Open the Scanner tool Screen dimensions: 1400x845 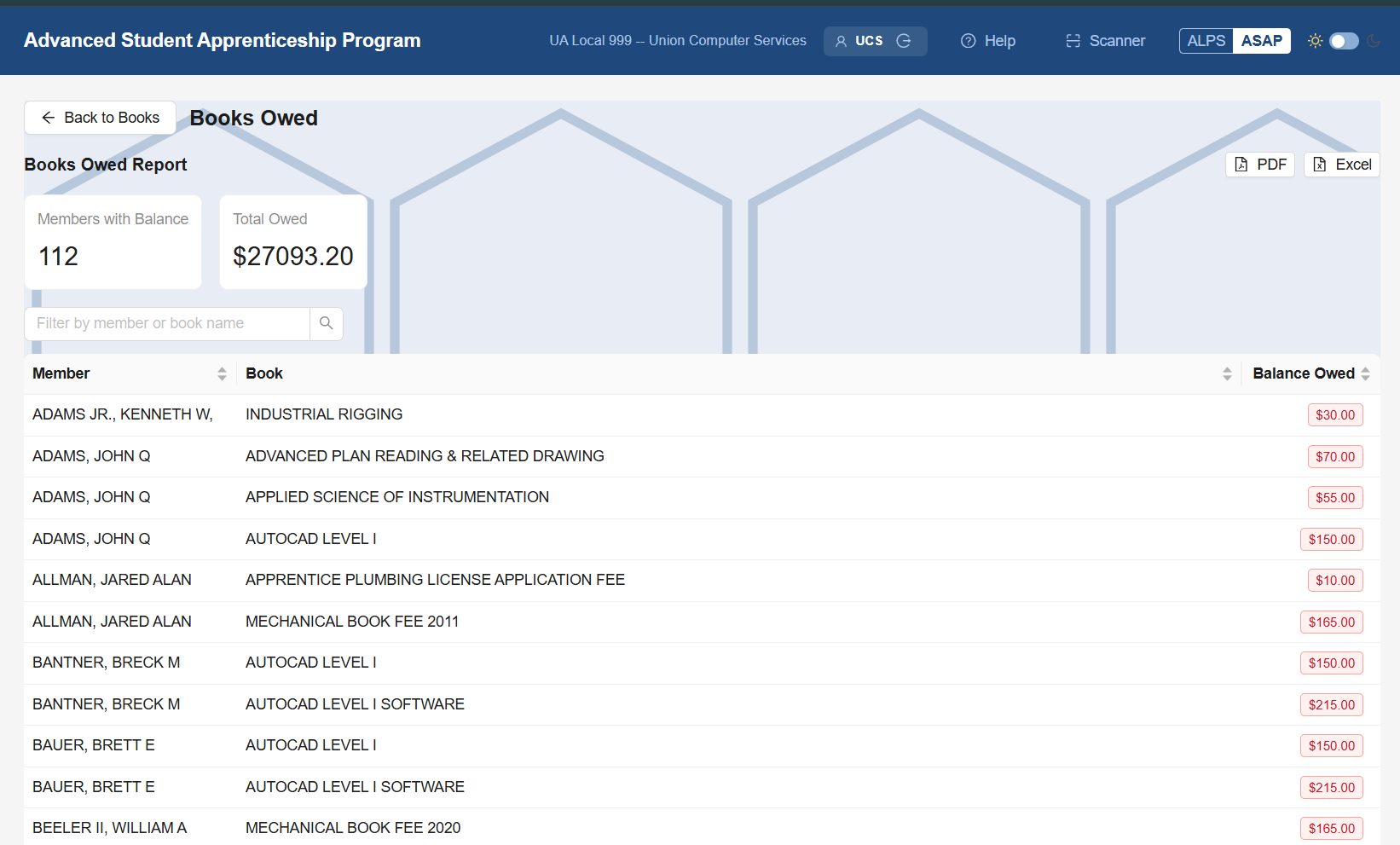[x=1105, y=41]
